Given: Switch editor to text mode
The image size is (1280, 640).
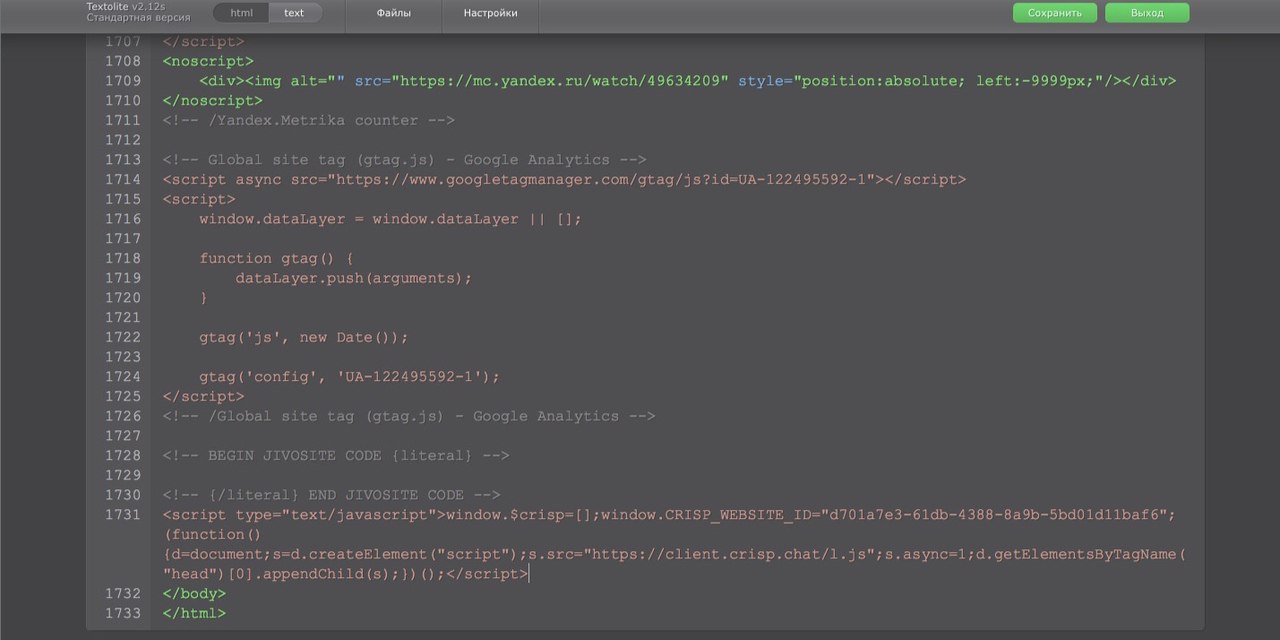Looking at the screenshot, I should (294, 13).
